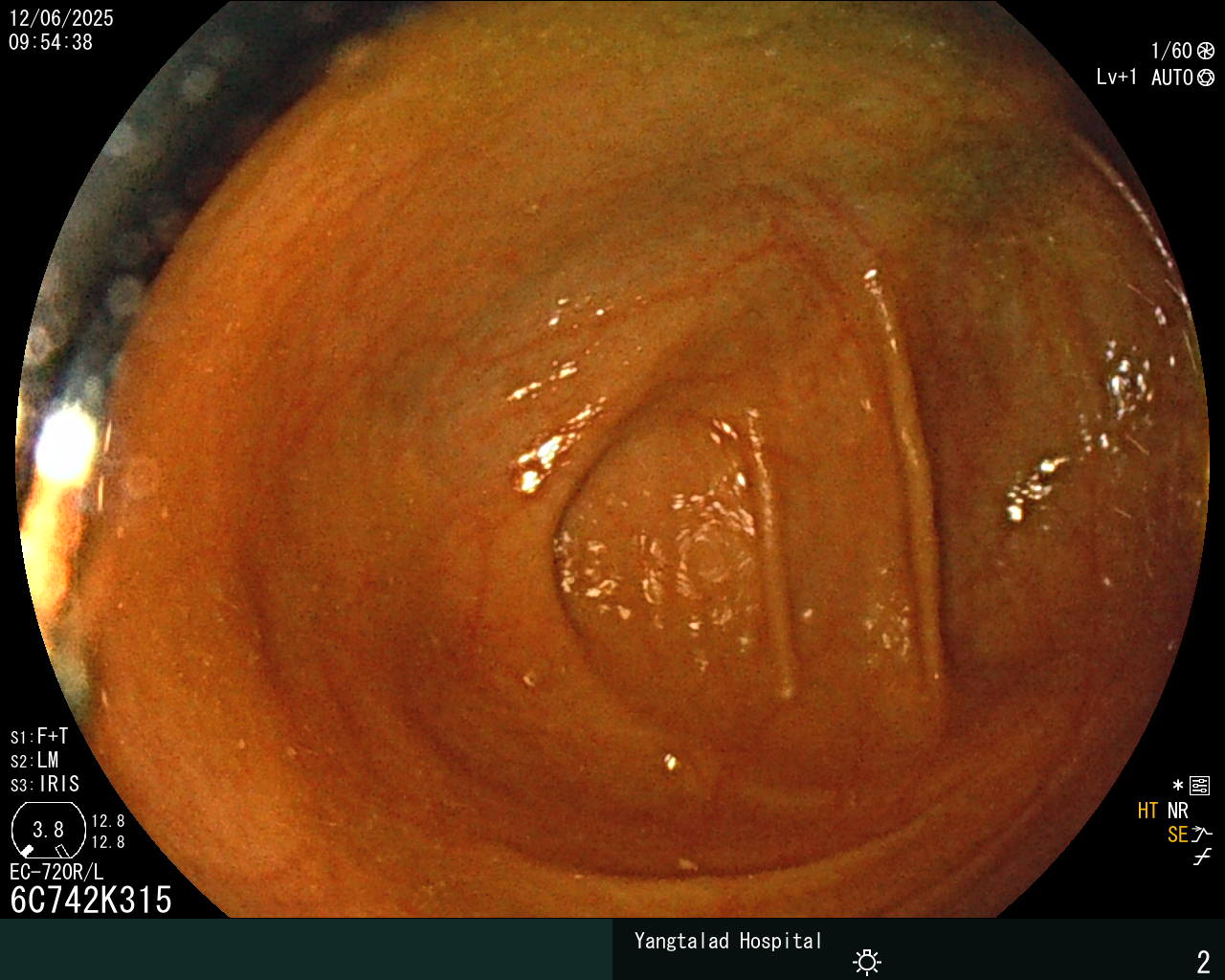Screen dimensions: 1225x980
Task: Click the lower 12.8 diameter value
Action: [x=108, y=842]
